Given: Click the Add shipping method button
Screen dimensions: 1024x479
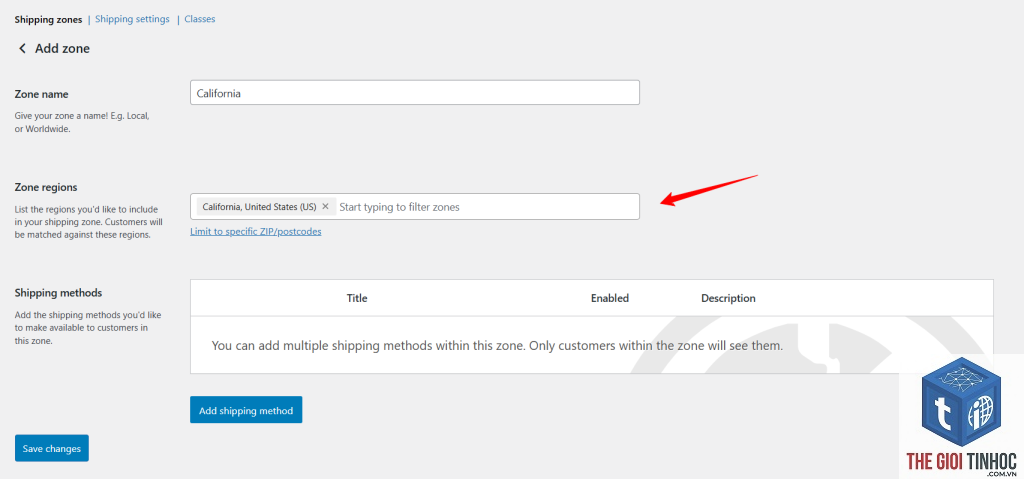Looking at the screenshot, I should pyautogui.click(x=246, y=410).
